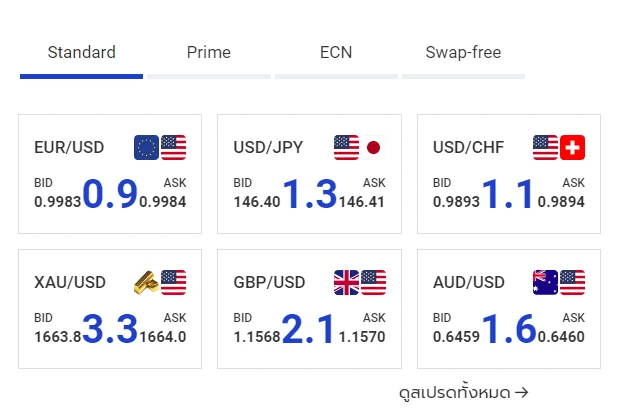Screen dimensions: 628x420
Task: Click the GBP/USD pair label
Action: tap(269, 282)
